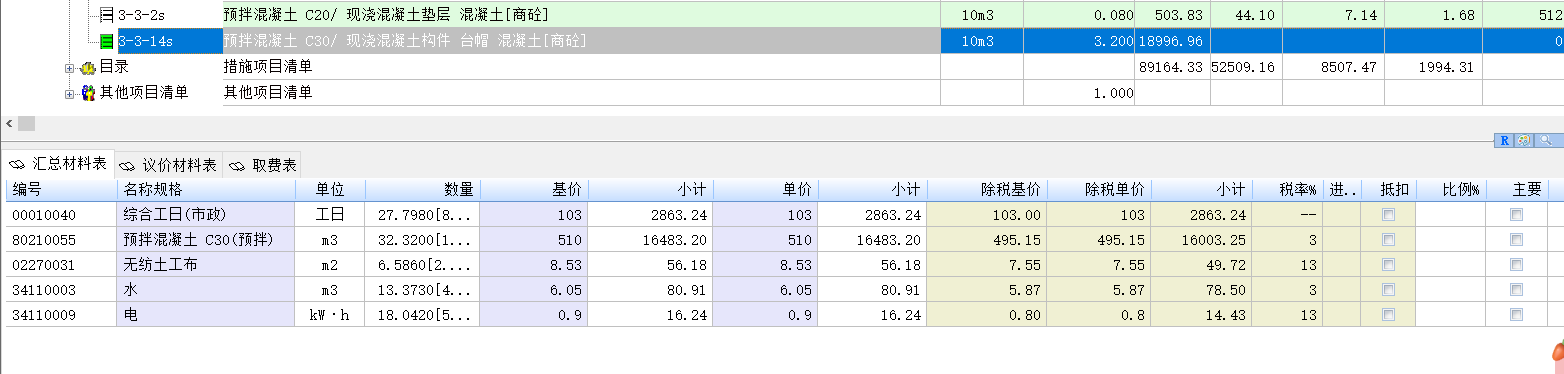Open the 议价材料表 tab
Screen dimensions: 1564x374
click(168, 165)
